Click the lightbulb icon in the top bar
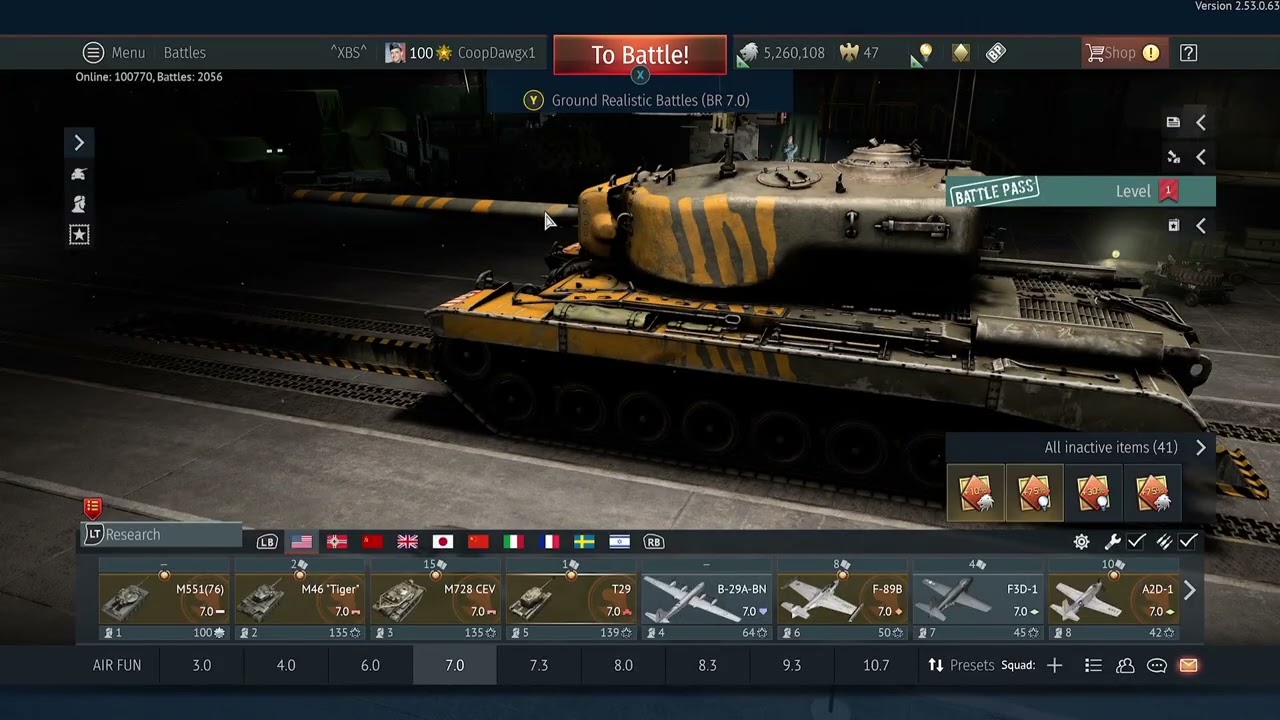Image resolution: width=1280 pixels, height=720 pixels. [x=926, y=53]
